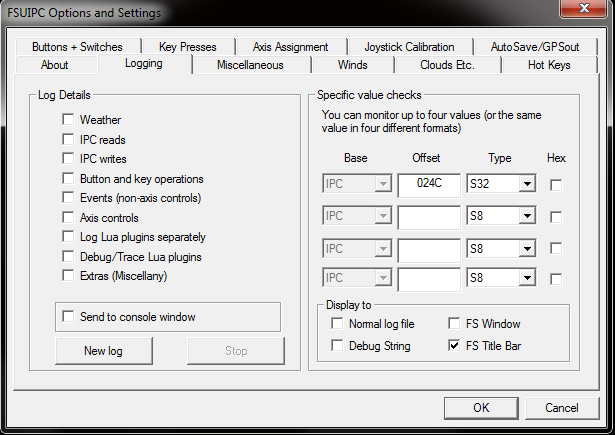Click the Stop button

(x=236, y=351)
